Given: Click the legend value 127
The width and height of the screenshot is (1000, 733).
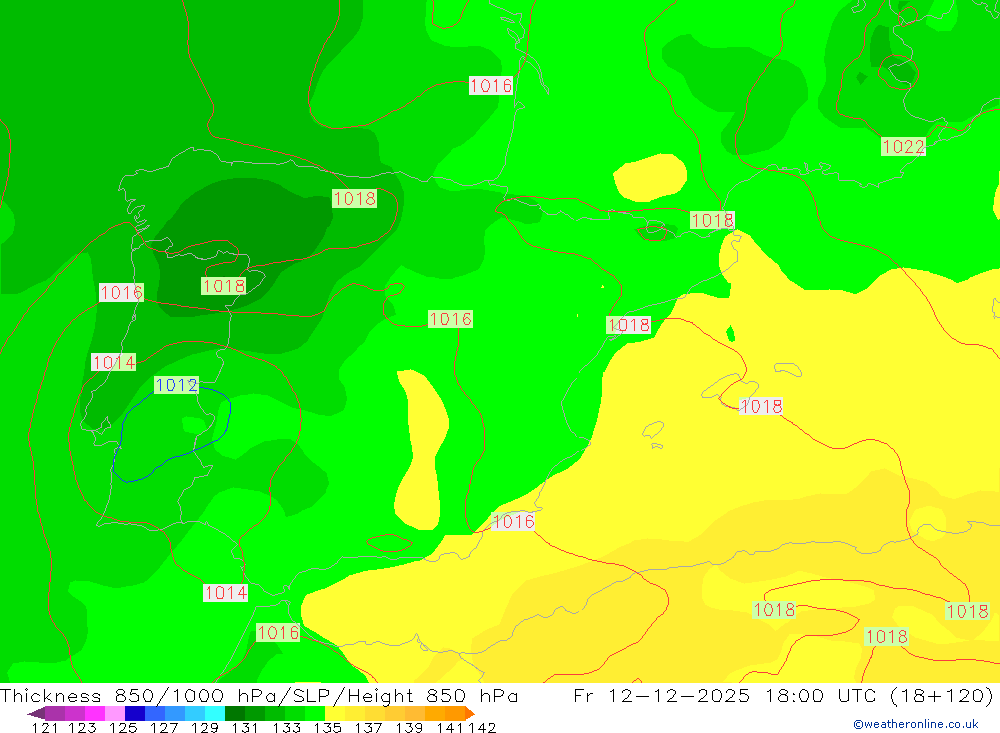Looking at the screenshot, I should [x=164, y=727].
